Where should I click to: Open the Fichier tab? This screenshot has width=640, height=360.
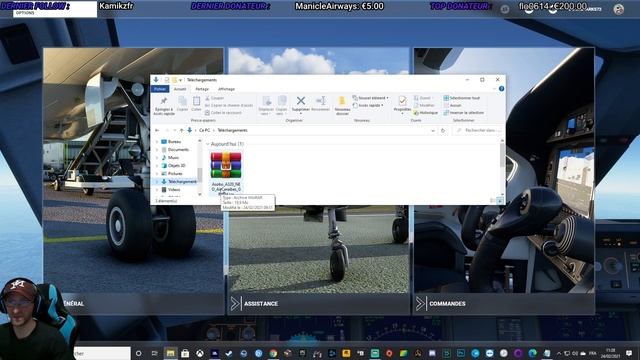point(160,89)
